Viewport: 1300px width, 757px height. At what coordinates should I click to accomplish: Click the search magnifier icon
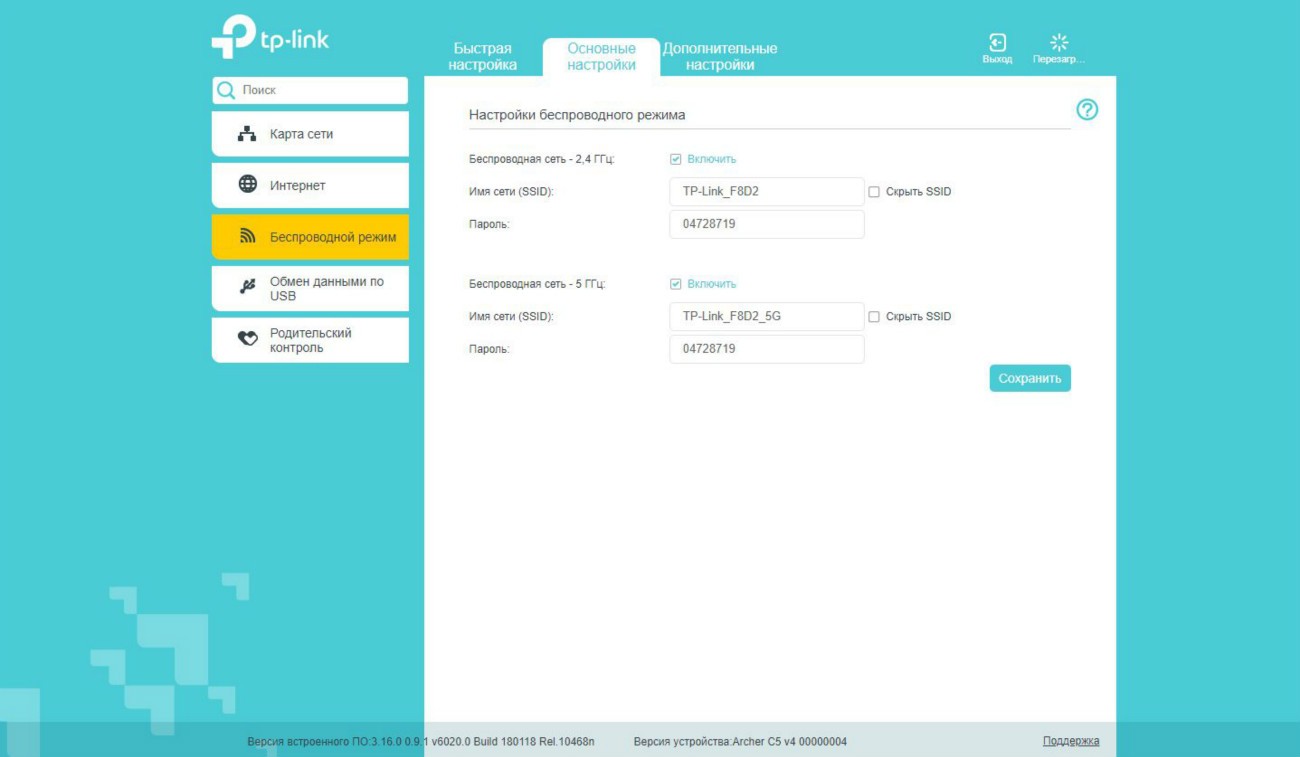(227, 90)
